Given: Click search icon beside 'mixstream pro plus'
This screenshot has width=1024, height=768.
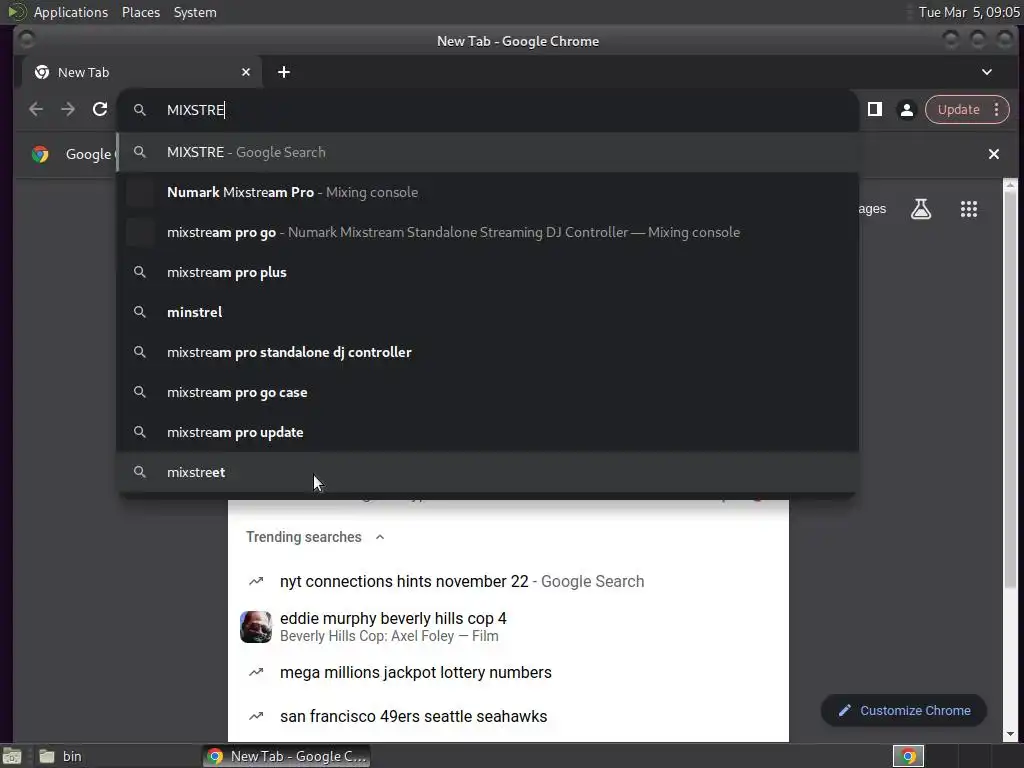Looking at the screenshot, I should [140, 272].
